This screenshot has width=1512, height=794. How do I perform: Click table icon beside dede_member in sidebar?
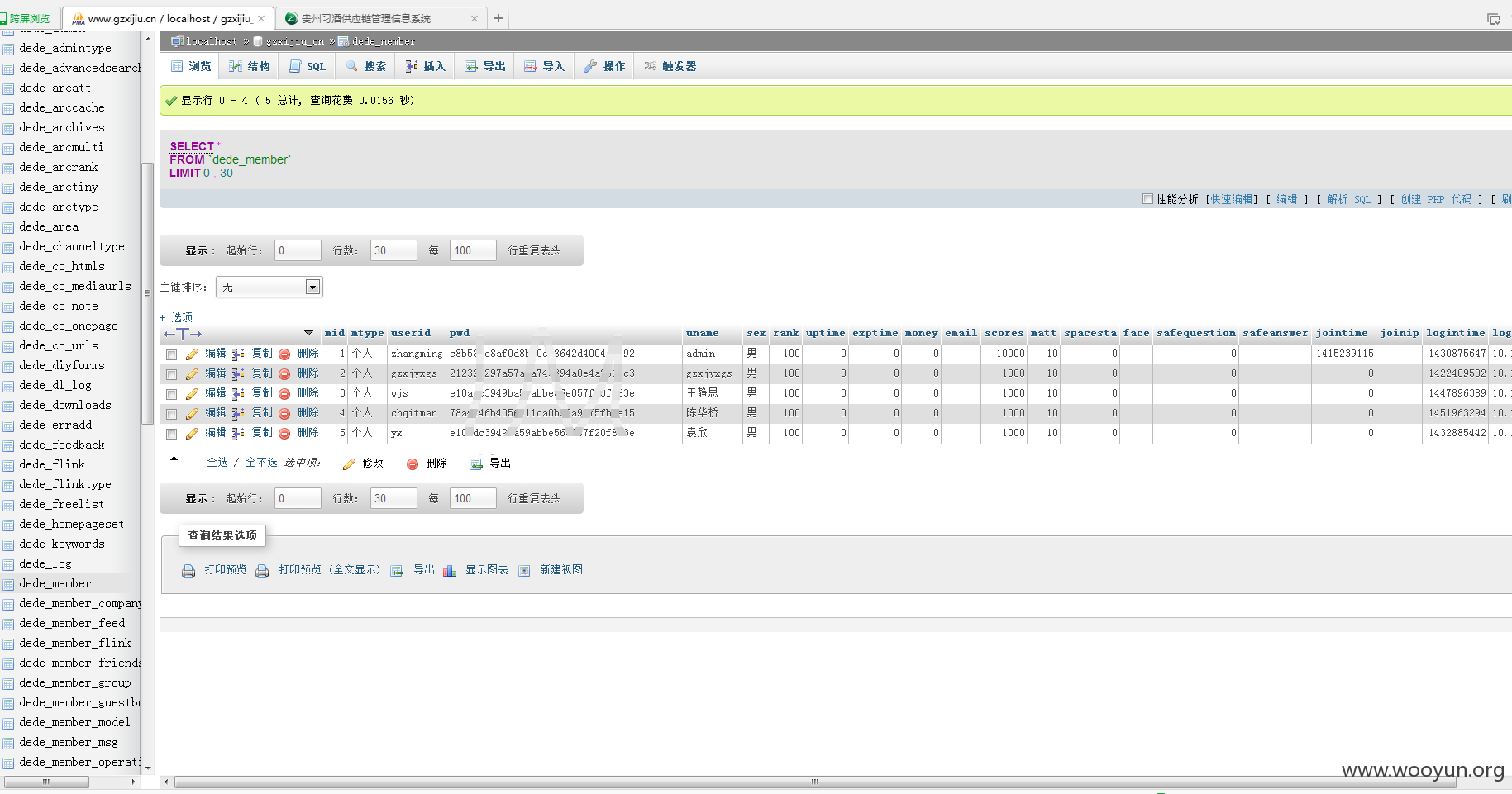click(x=8, y=584)
